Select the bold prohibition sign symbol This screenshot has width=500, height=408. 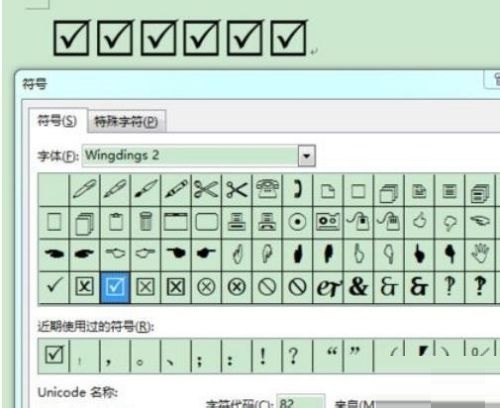tap(297, 287)
